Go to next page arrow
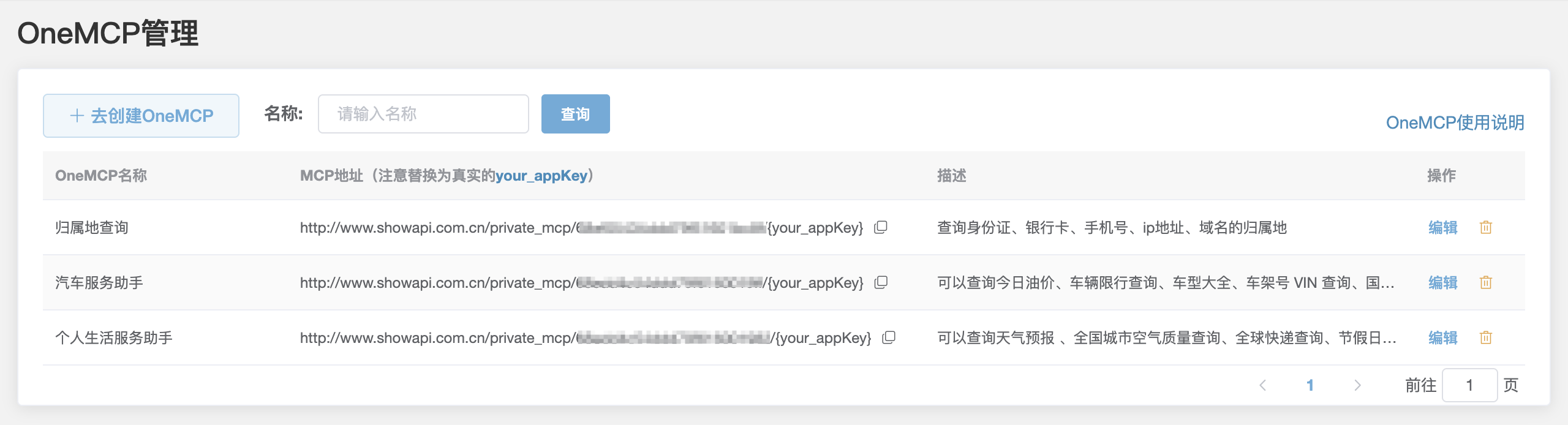Image resolution: width=1568 pixels, height=425 pixels. (1357, 385)
